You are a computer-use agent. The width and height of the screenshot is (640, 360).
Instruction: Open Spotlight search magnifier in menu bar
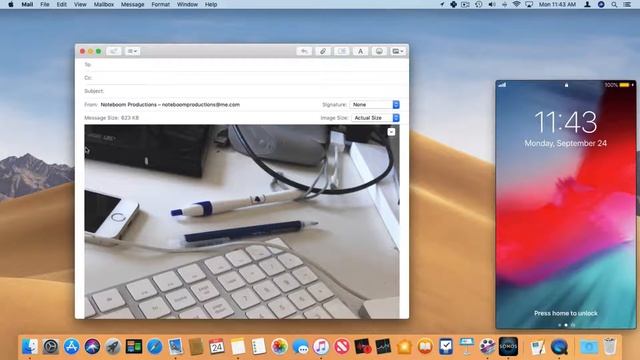click(x=614, y=4)
